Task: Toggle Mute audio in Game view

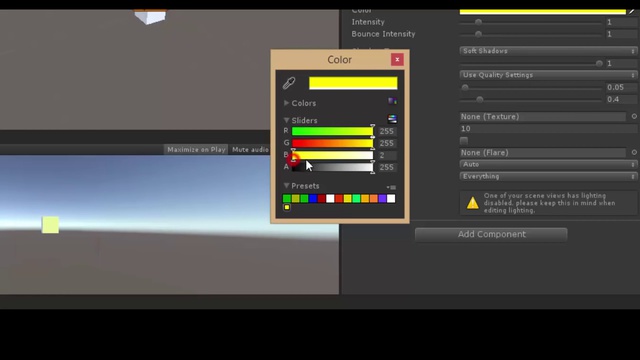Action: [x=250, y=149]
